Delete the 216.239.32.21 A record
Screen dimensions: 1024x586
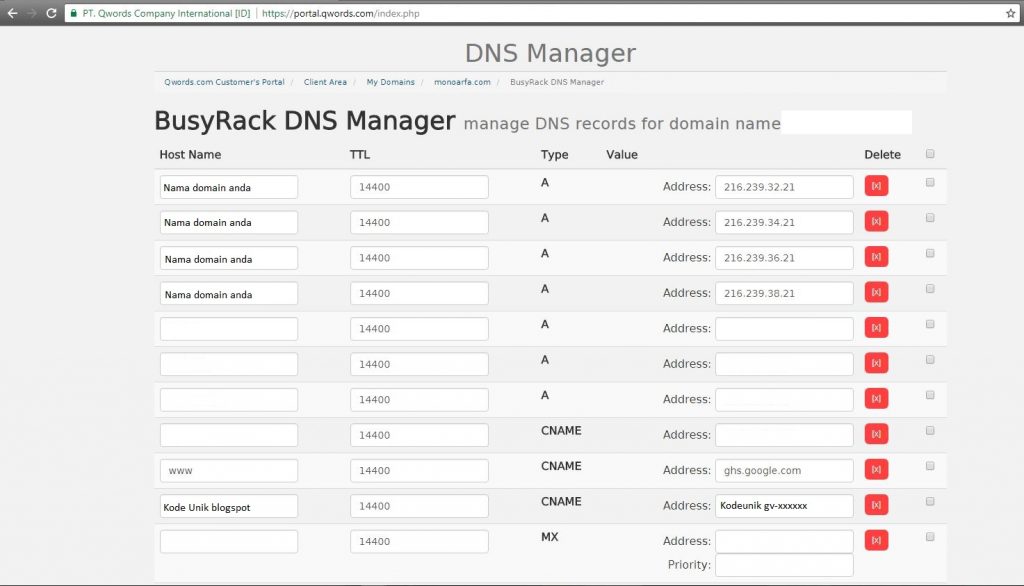click(876, 186)
